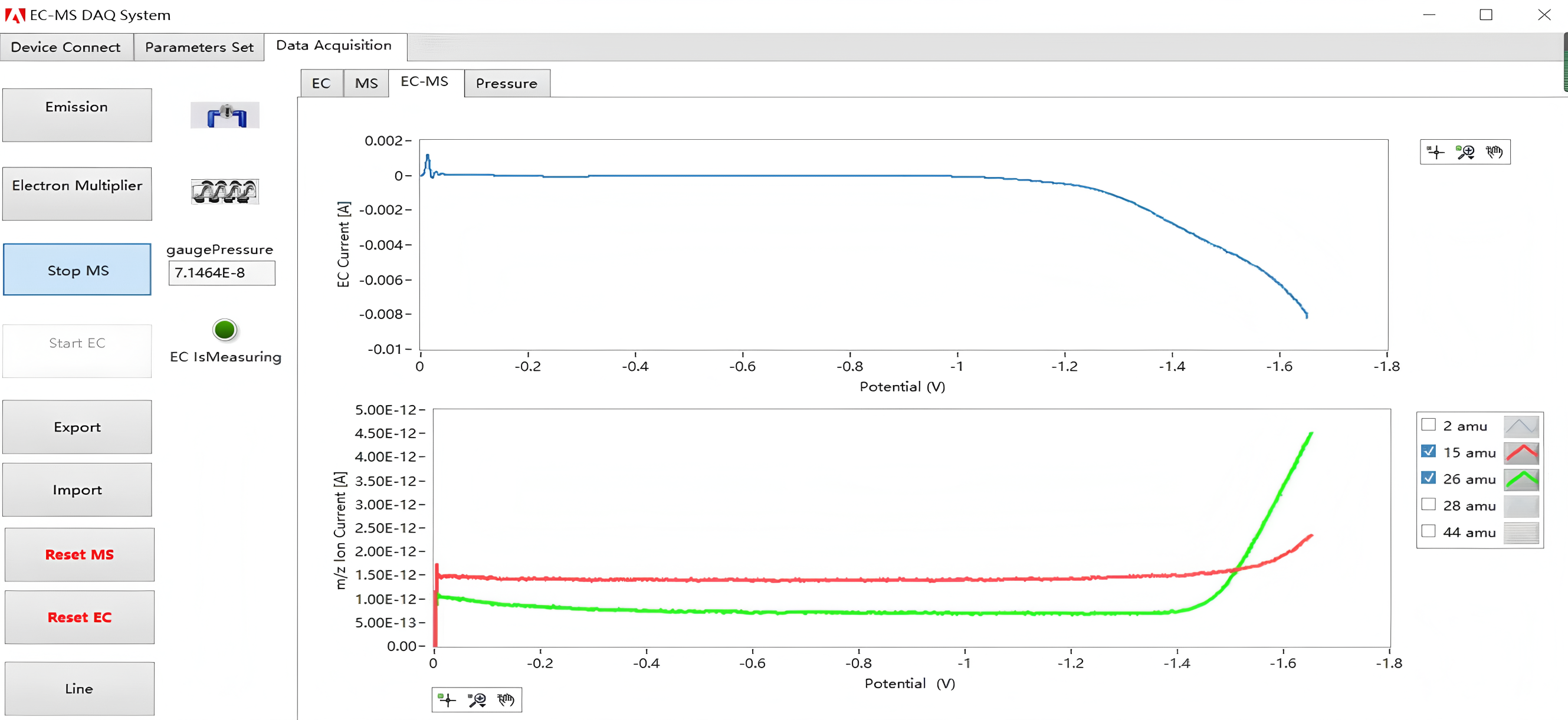The image size is (1568, 720).
Task: Click the electron multiplier indicator icon
Action: (x=225, y=192)
